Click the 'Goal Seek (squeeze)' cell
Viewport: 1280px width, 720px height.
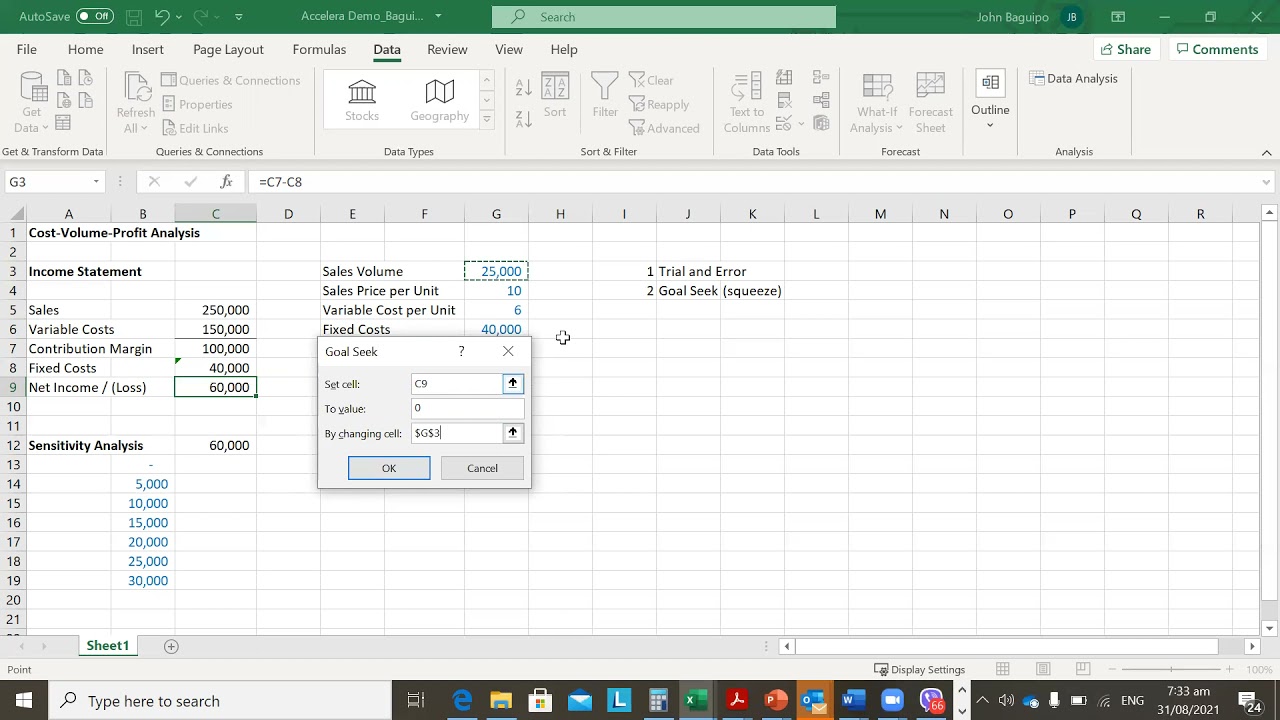(x=720, y=291)
